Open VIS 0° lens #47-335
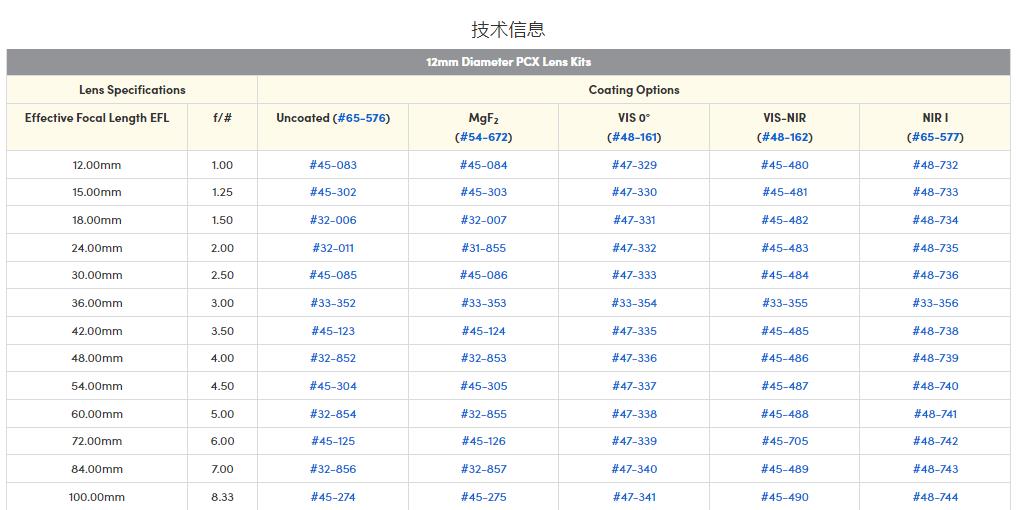The height and width of the screenshot is (510, 1016). [634, 331]
